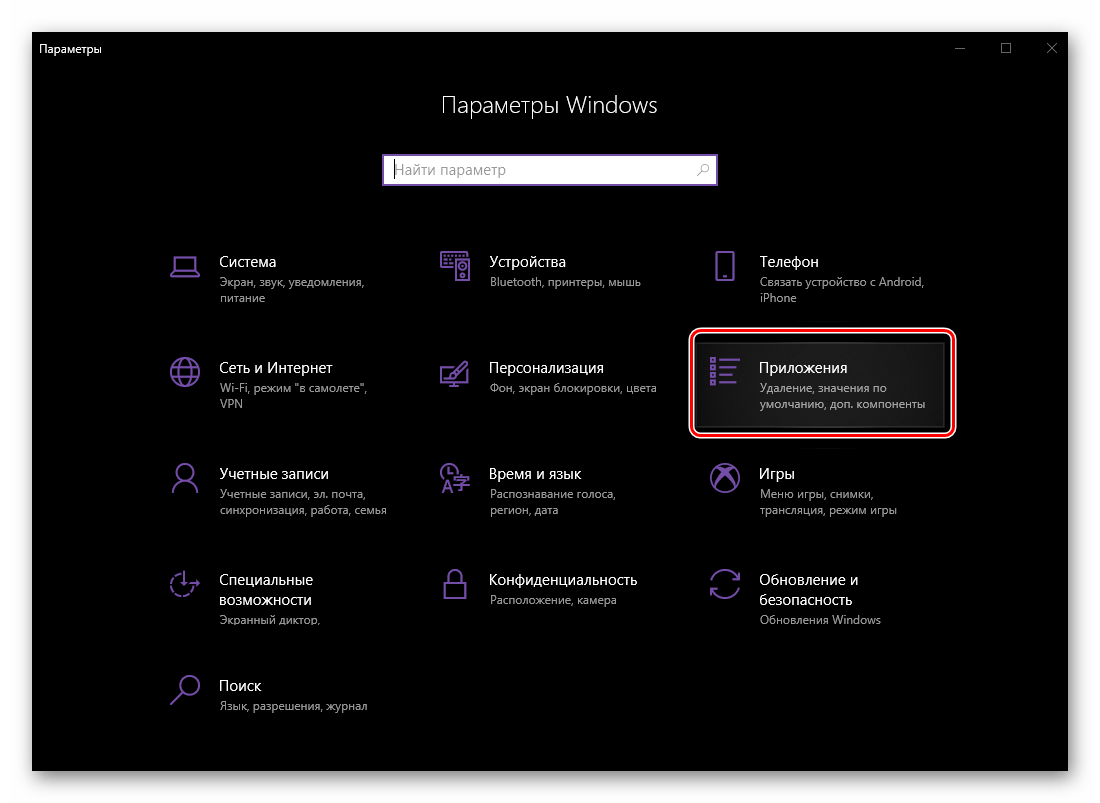Click the padlock icon for Конфиденциальность
The image size is (1100, 803).
455,584
